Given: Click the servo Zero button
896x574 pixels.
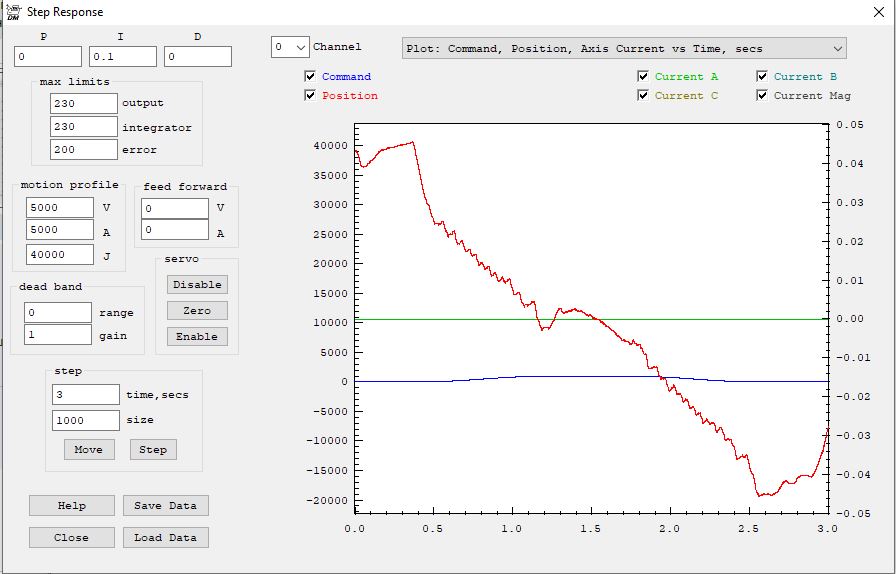Looking at the screenshot, I should tap(197, 311).
